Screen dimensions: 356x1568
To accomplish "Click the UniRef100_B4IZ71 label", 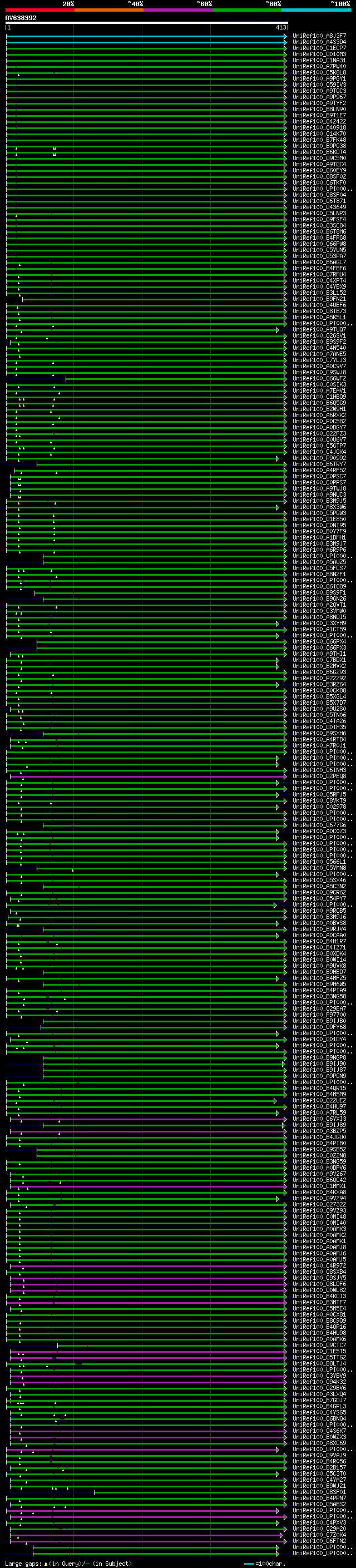I will 319,948.
